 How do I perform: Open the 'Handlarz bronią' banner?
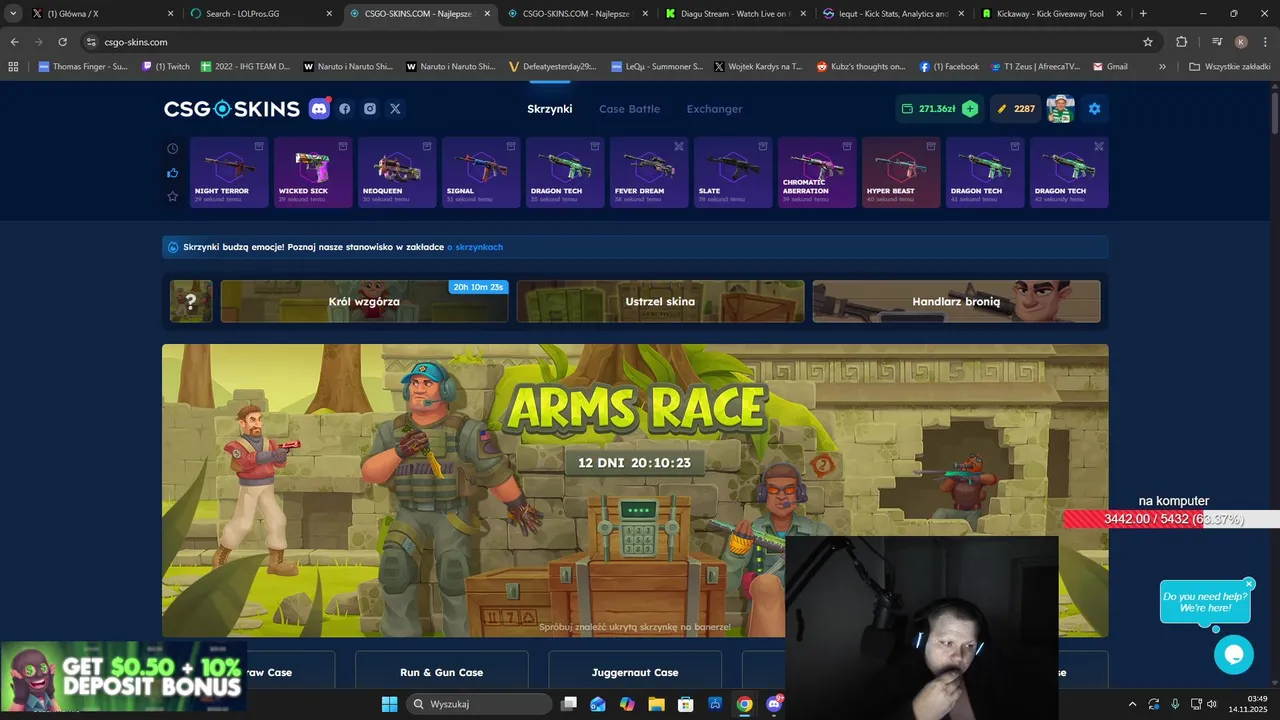(956, 301)
